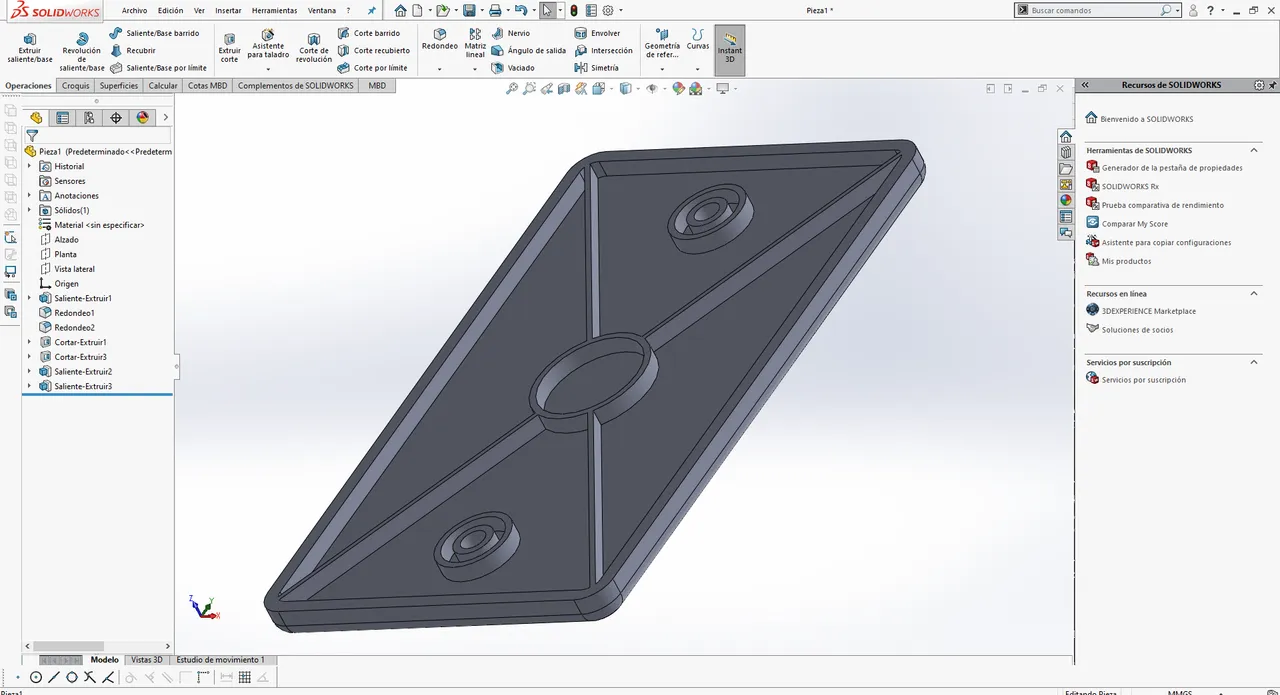This screenshot has width=1280, height=695.
Task: Select the Simetría mirror tool
Action: coord(596,68)
